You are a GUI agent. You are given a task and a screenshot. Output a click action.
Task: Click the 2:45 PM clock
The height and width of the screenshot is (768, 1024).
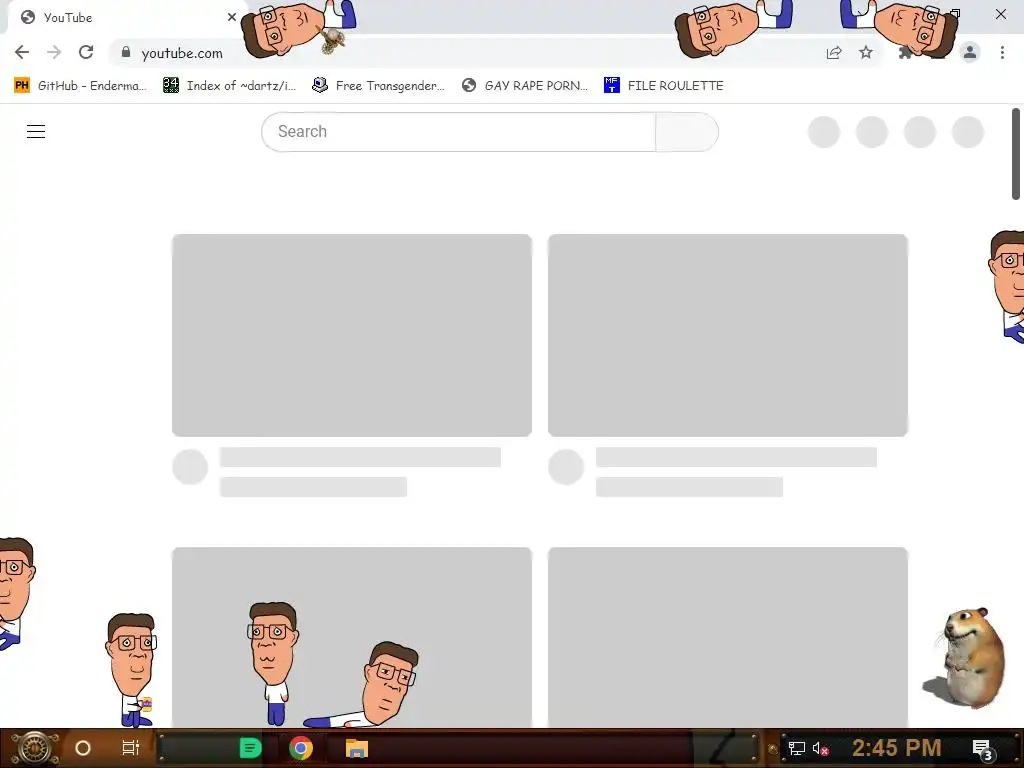pyautogui.click(x=897, y=748)
